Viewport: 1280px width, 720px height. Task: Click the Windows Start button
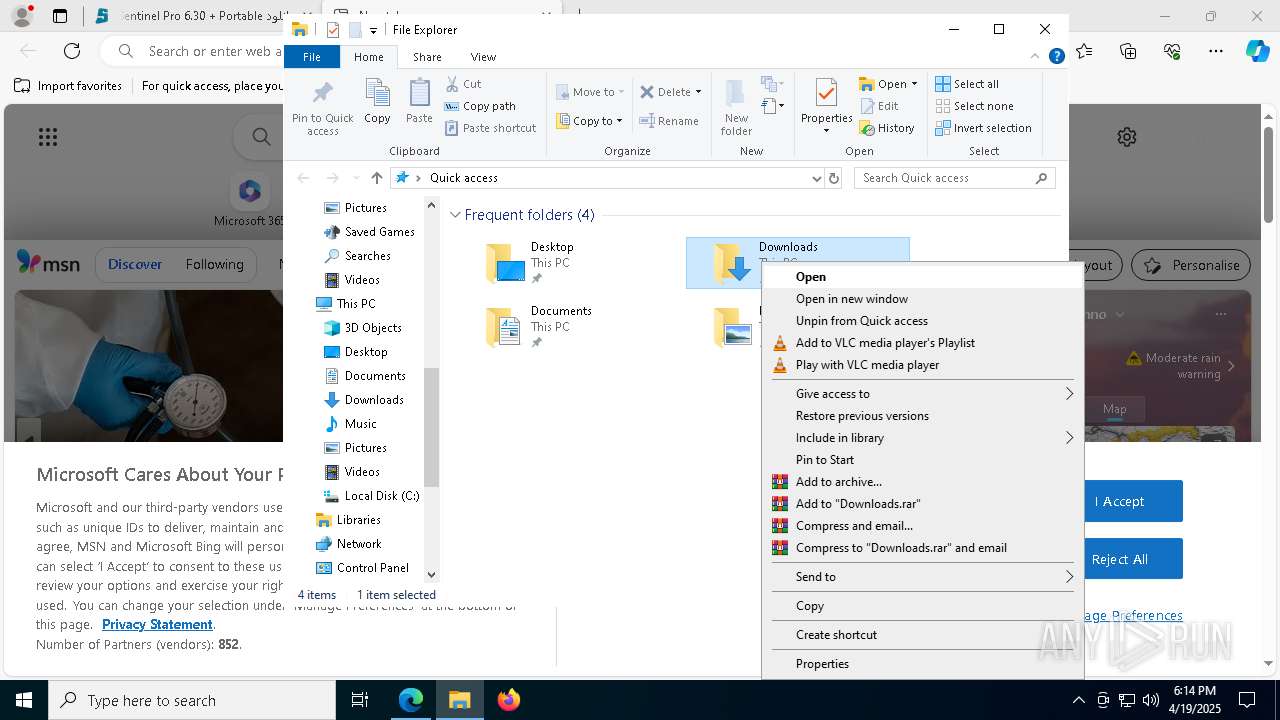24,700
